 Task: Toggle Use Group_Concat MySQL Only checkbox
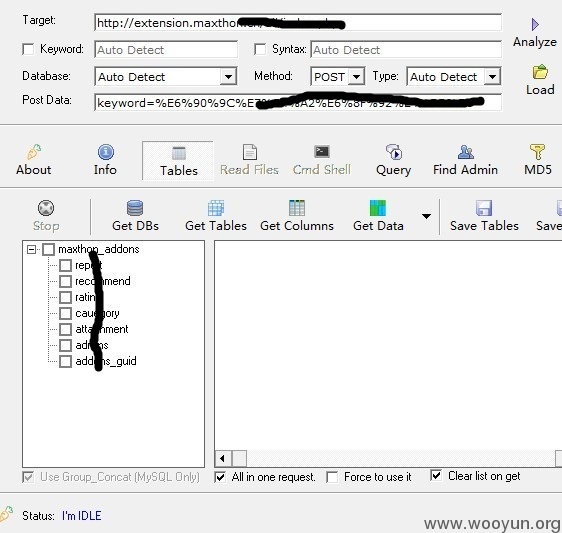28,477
